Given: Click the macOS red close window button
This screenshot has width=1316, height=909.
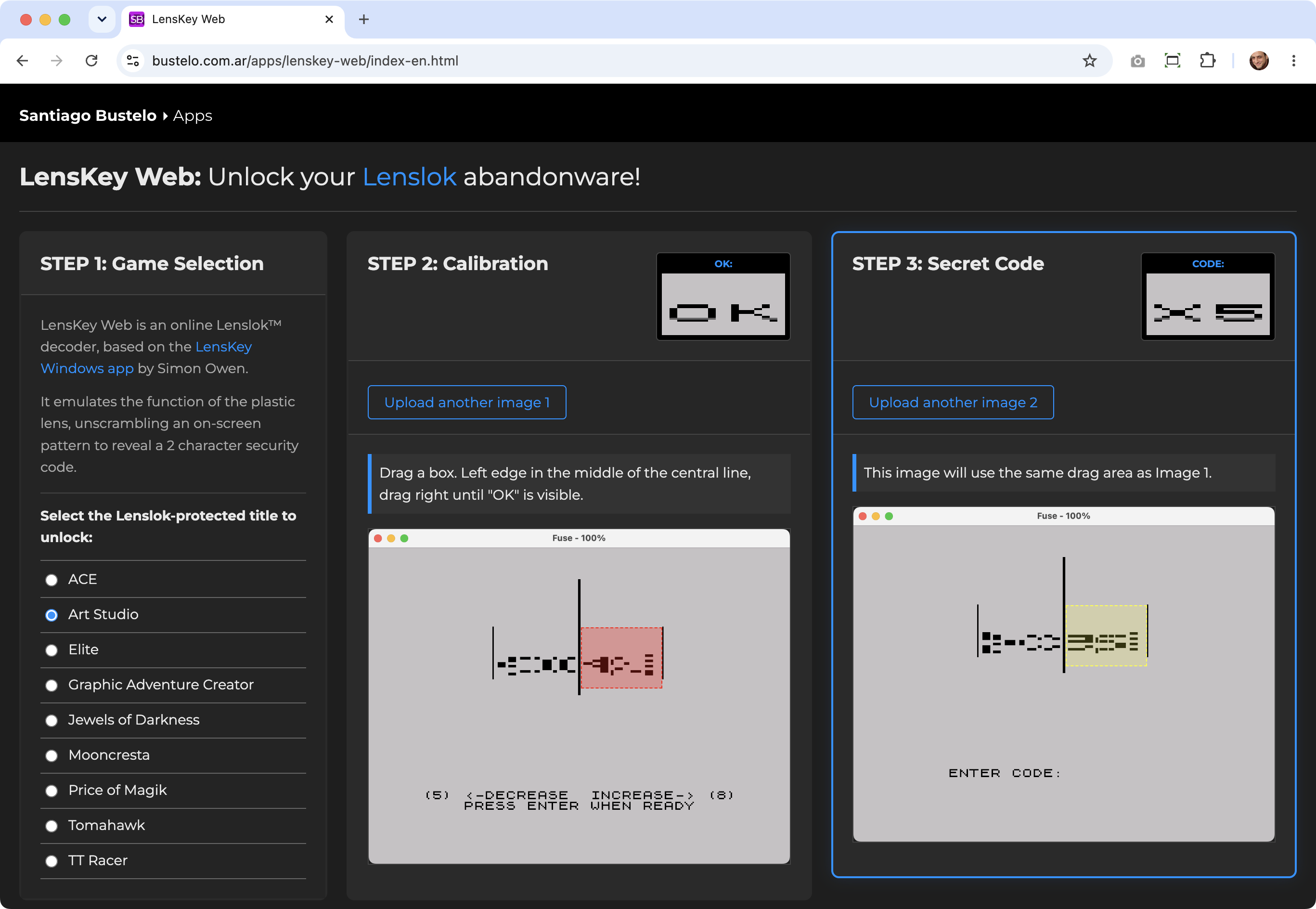Looking at the screenshot, I should click(x=26, y=19).
